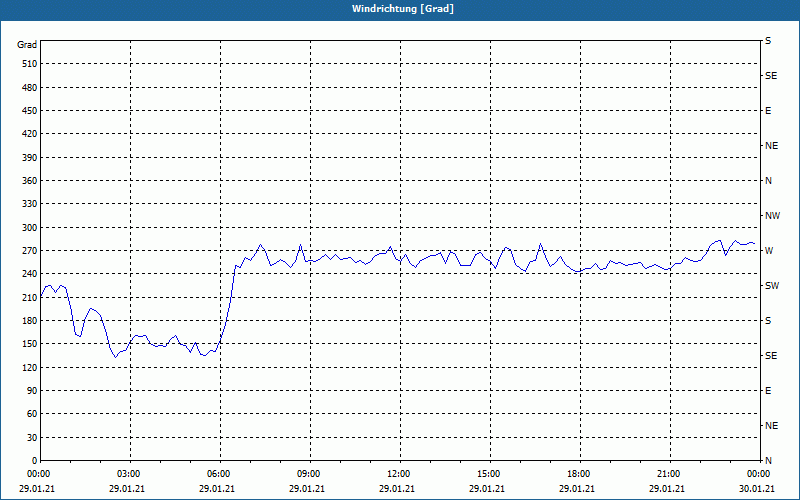Click the SW compass label
The height and width of the screenshot is (500, 800).
tap(772, 286)
